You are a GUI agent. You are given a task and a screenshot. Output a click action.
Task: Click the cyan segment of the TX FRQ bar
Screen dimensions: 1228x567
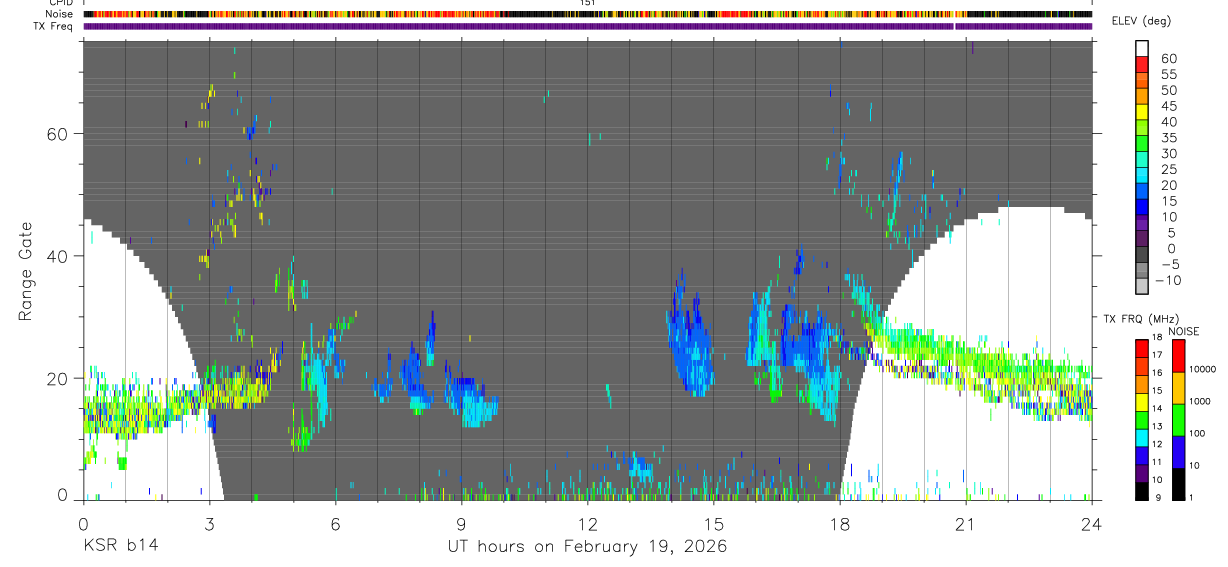pos(1142,437)
